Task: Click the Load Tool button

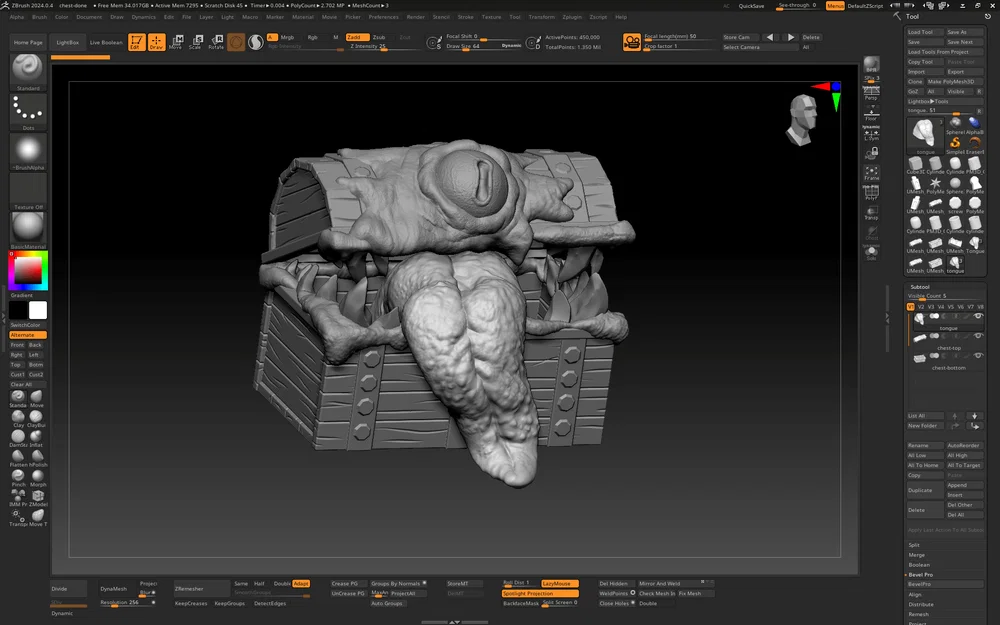Action: (x=921, y=32)
